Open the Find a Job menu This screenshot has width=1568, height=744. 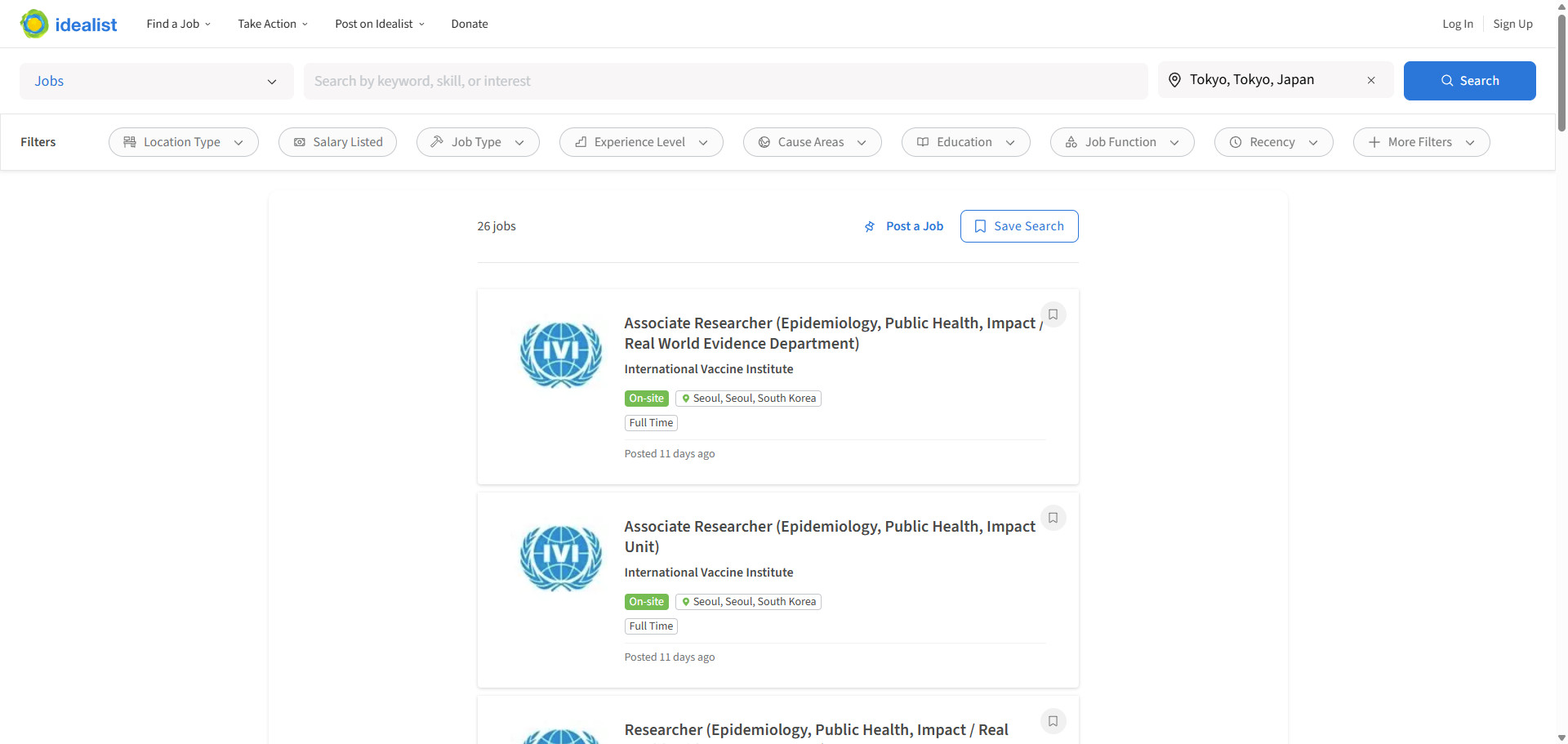pyautogui.click(x=179, y=24)
